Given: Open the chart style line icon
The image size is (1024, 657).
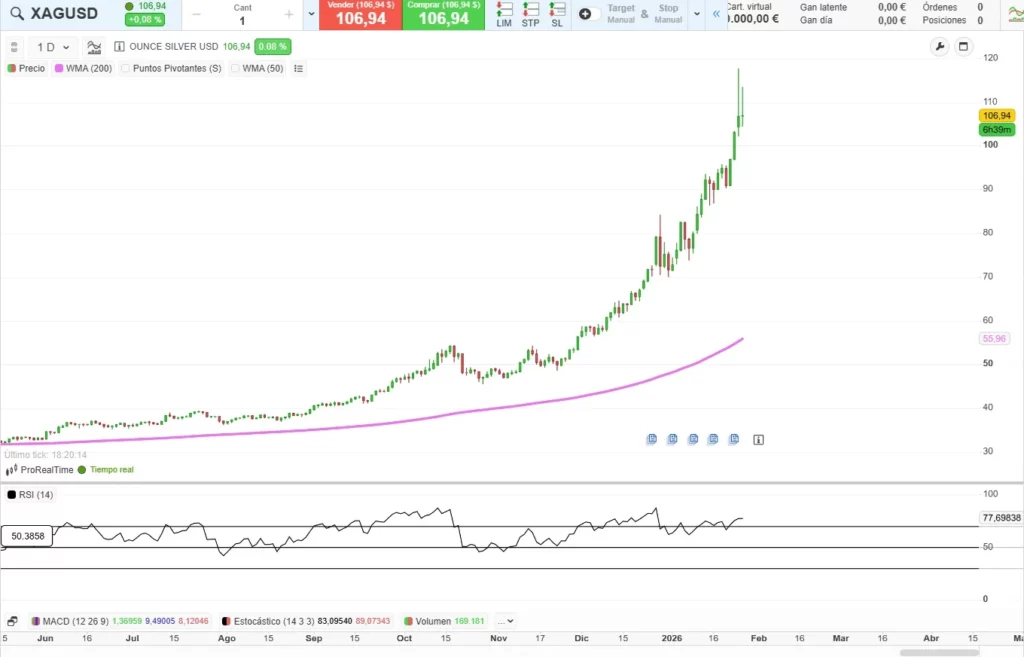Looking at the screenshot, I should point(94,47).
